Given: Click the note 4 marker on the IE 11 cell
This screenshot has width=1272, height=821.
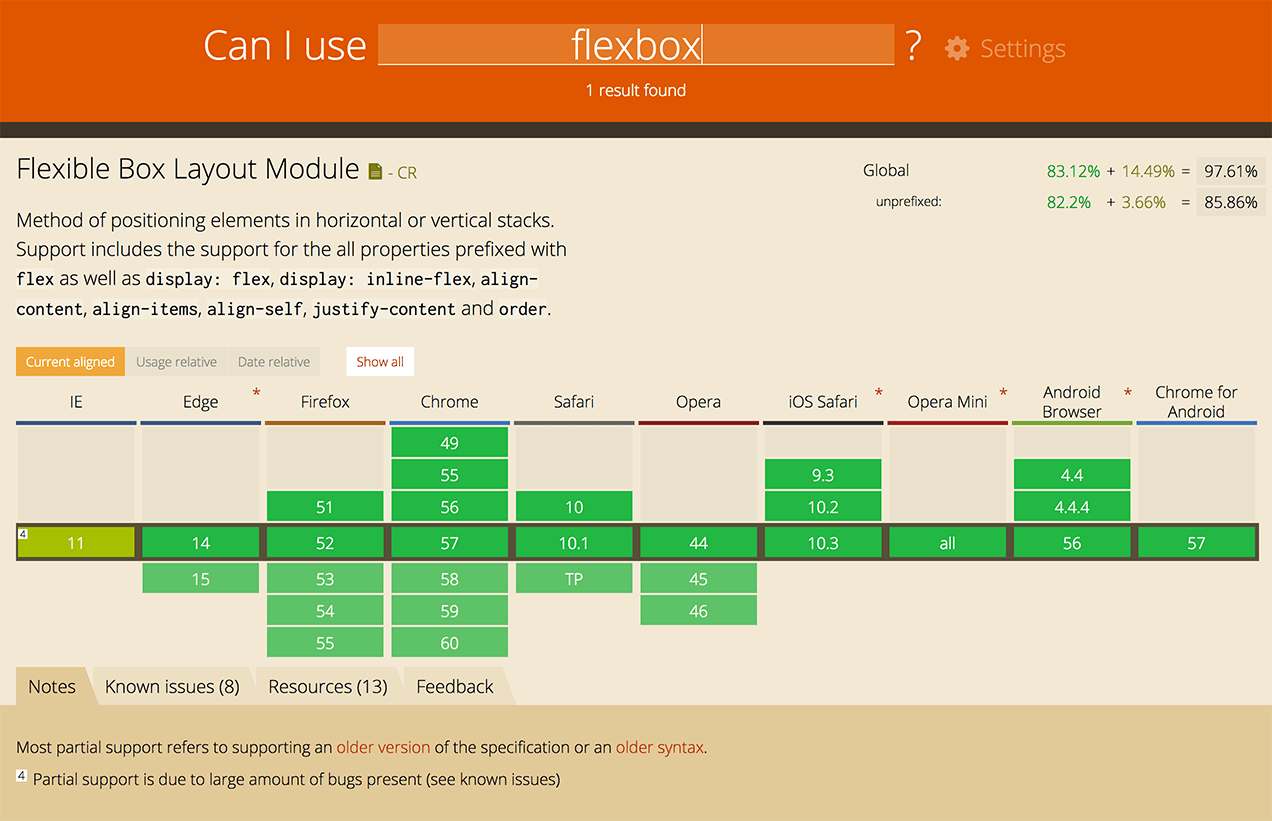Looking at the screenshot, I should 23,534.
